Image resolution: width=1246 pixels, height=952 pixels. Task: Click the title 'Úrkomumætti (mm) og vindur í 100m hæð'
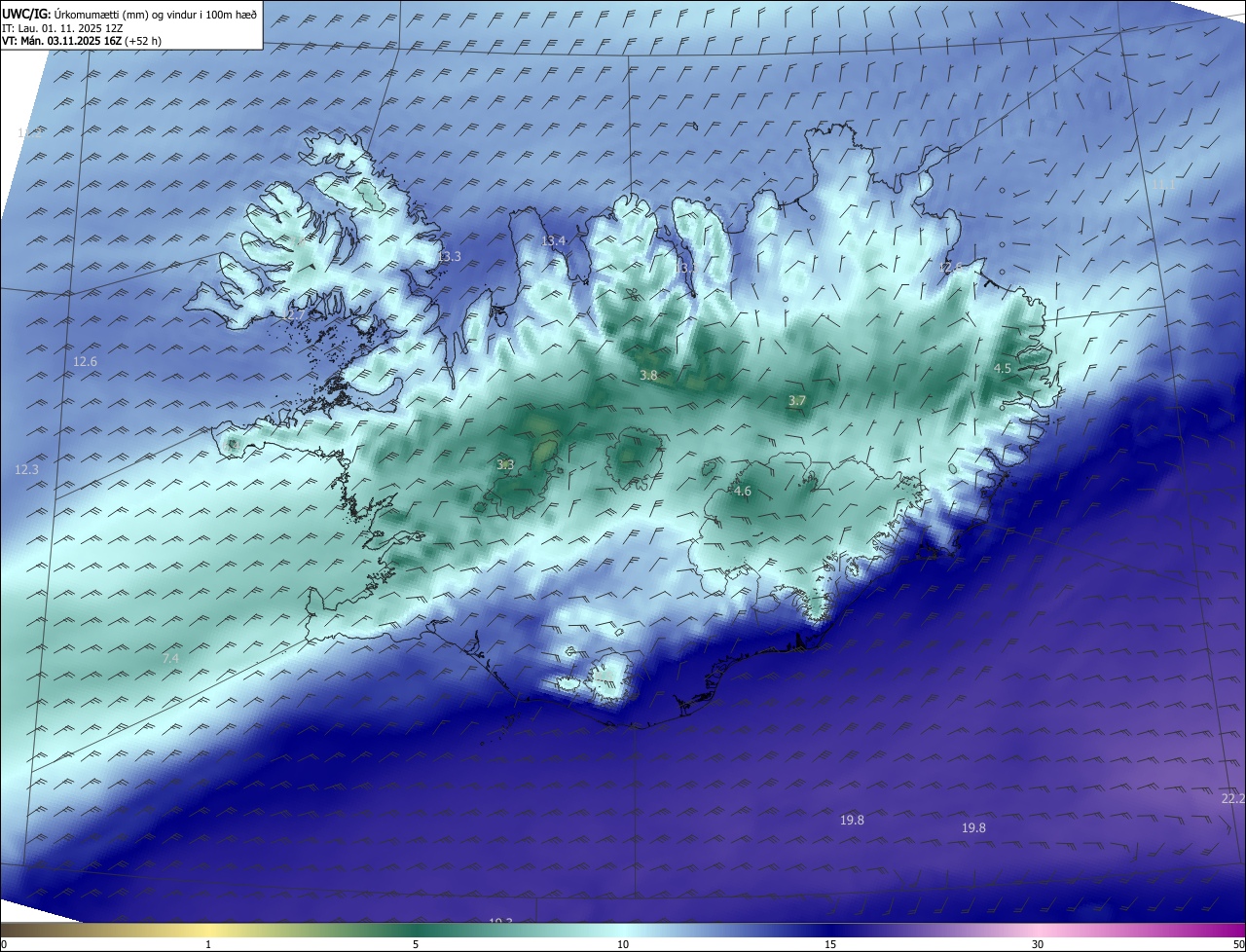point(155,15)
